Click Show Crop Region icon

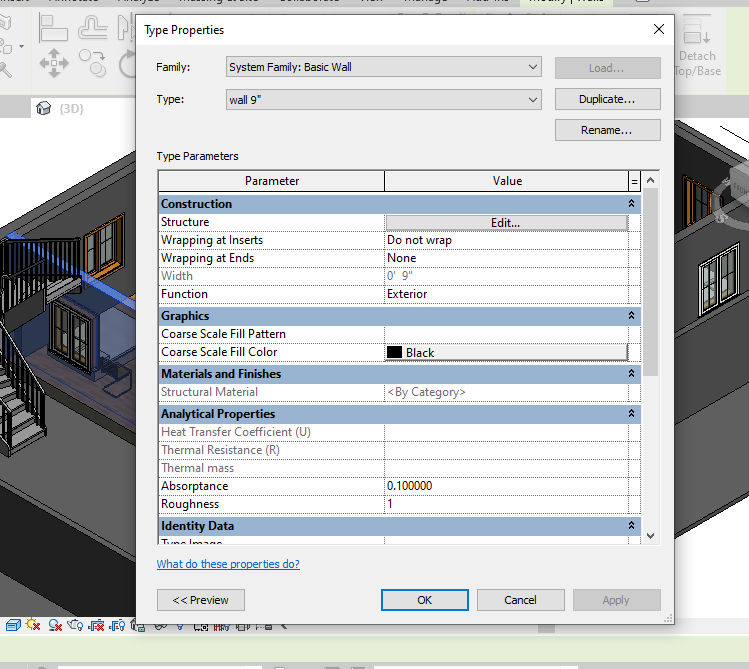(x=117, y=625)
